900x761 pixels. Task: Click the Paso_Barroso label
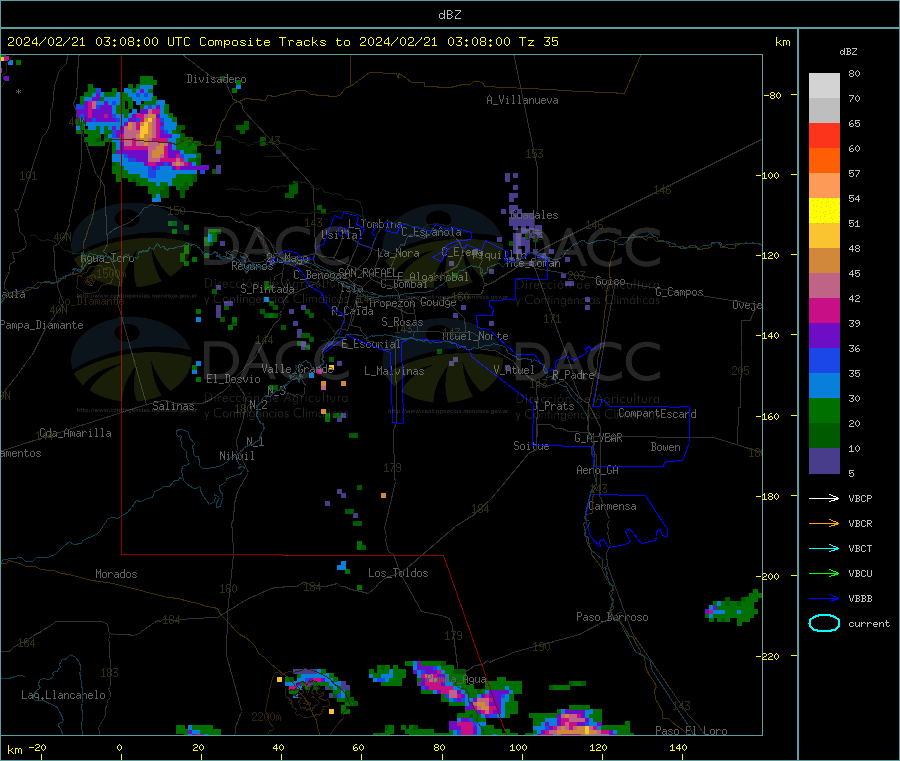(x=612, y=617)
